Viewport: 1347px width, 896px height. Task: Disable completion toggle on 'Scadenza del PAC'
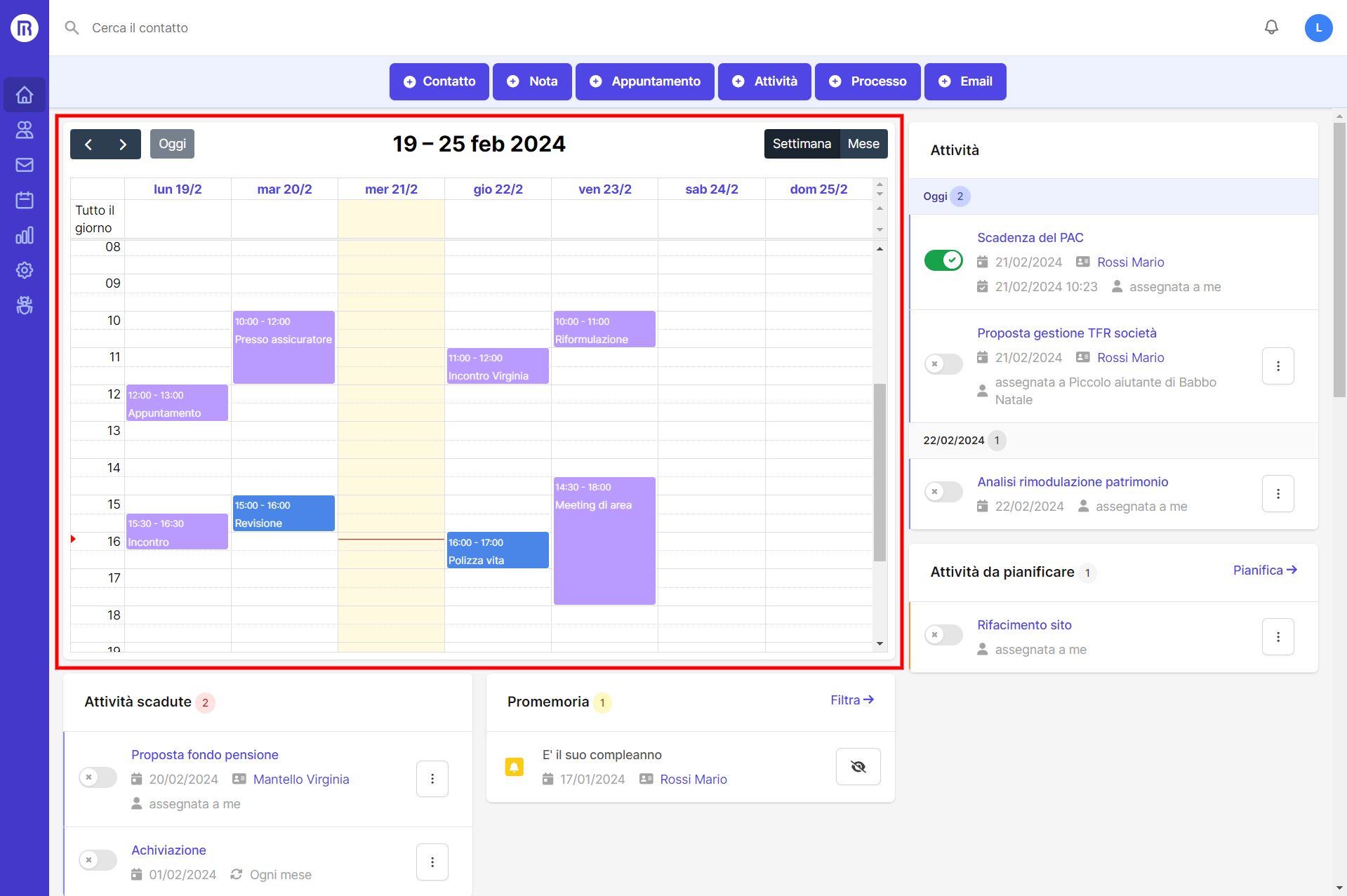pyautogui.click(x=943, y=260)
